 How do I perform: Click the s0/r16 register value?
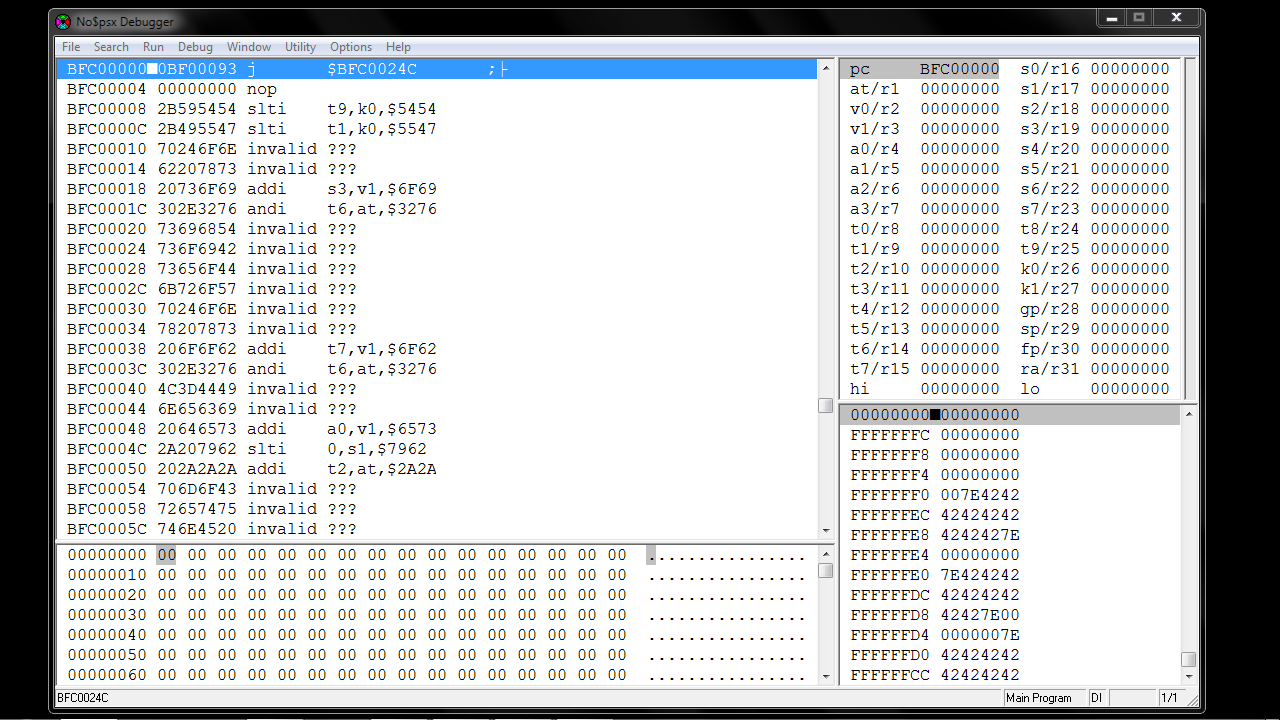pyautogui.click(x=1130, y=69)
